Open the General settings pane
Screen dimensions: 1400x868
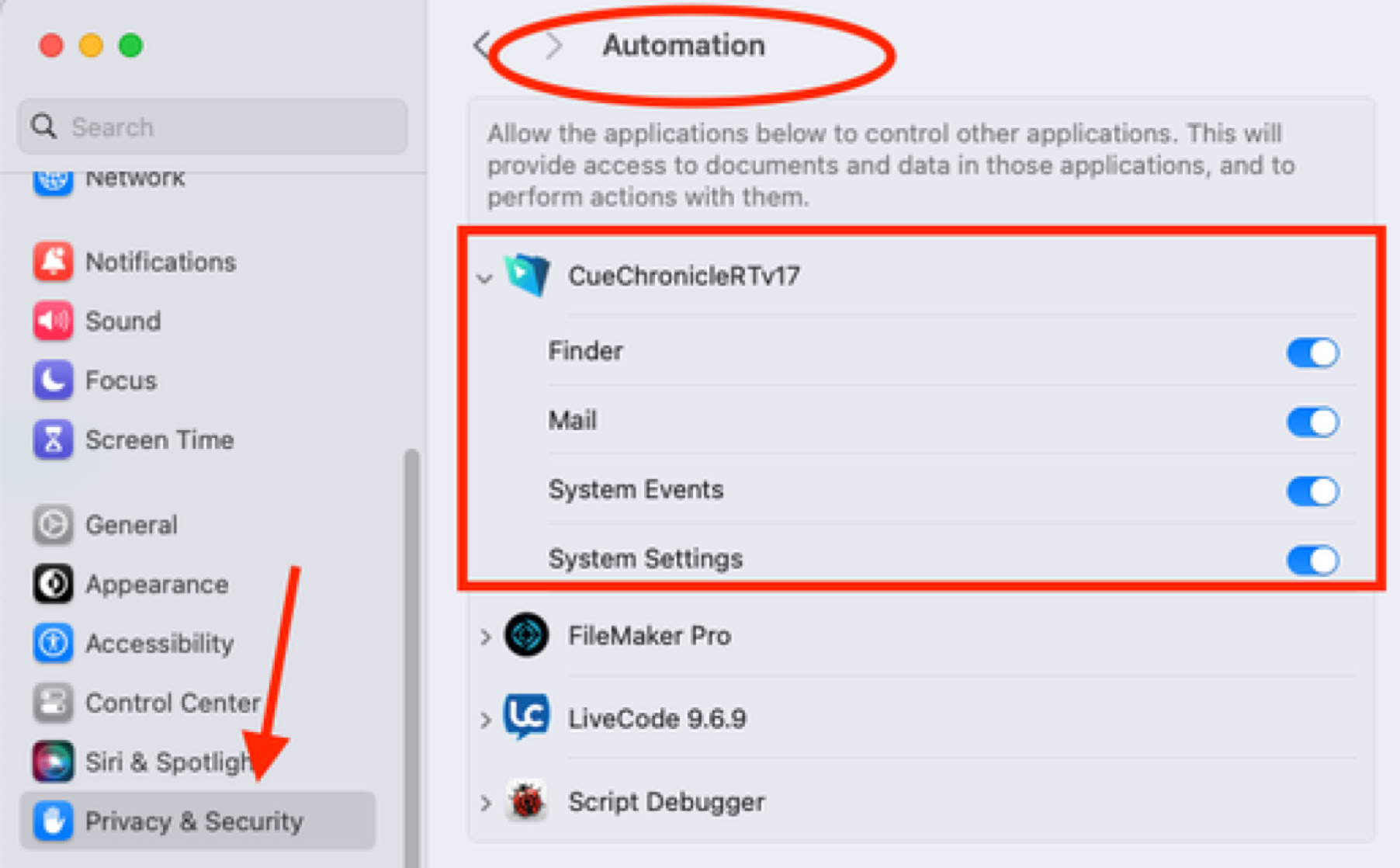(x=130, y=525)
